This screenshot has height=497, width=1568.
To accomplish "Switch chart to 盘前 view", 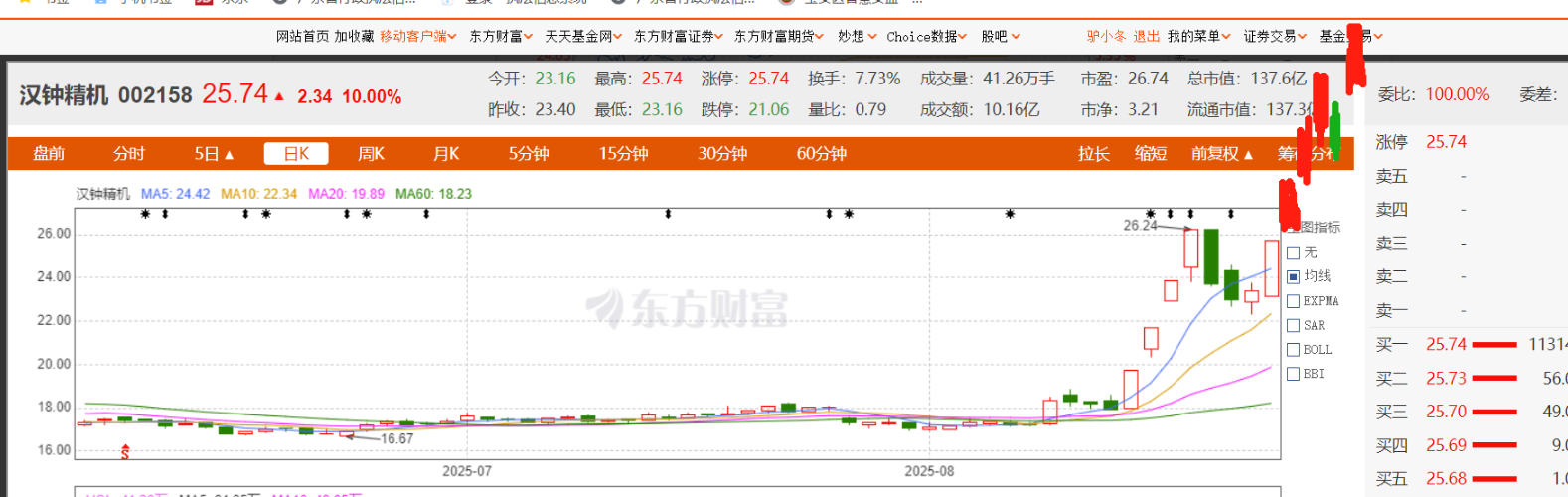I will click(49, 154).
